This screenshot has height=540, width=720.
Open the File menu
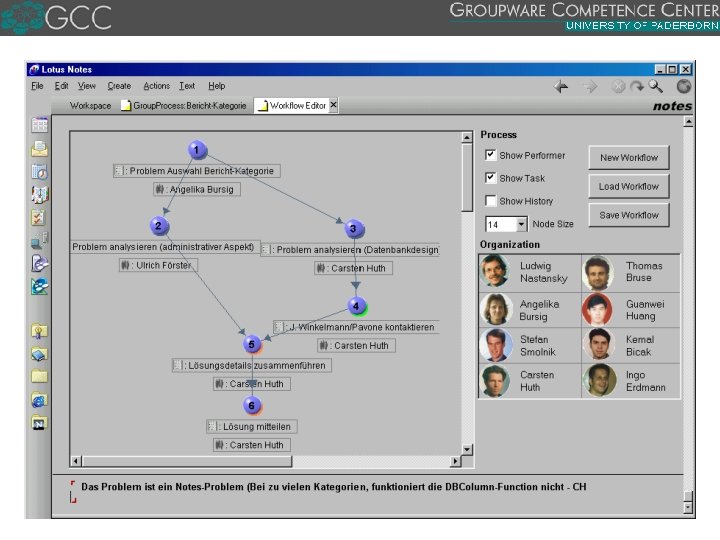pos(37,86)
